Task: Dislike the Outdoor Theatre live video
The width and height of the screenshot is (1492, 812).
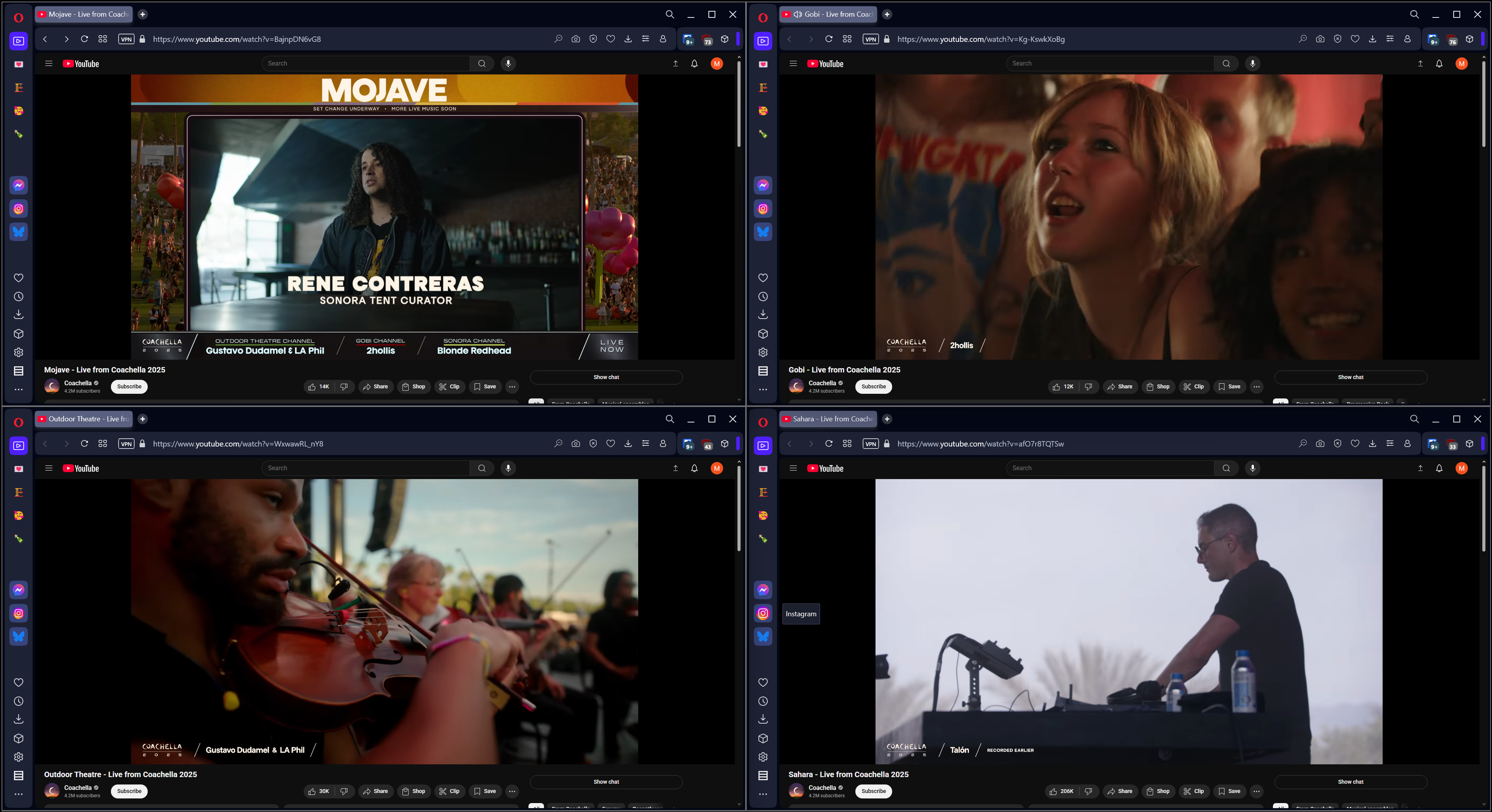Action: pos(344,791)
